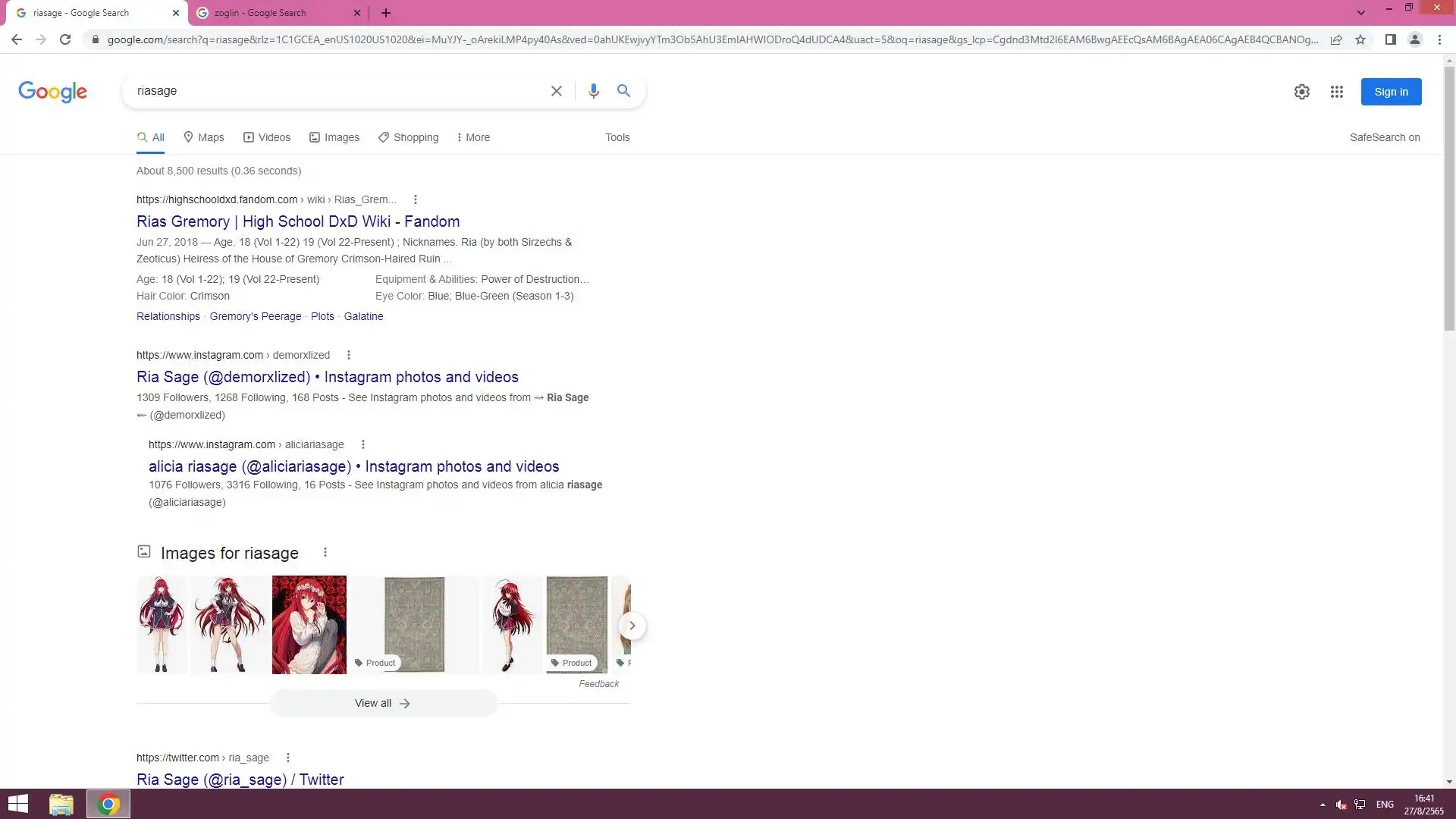The image size is (1456, 819).
Task: Reload the page
Action: click(x=65, y=39)
